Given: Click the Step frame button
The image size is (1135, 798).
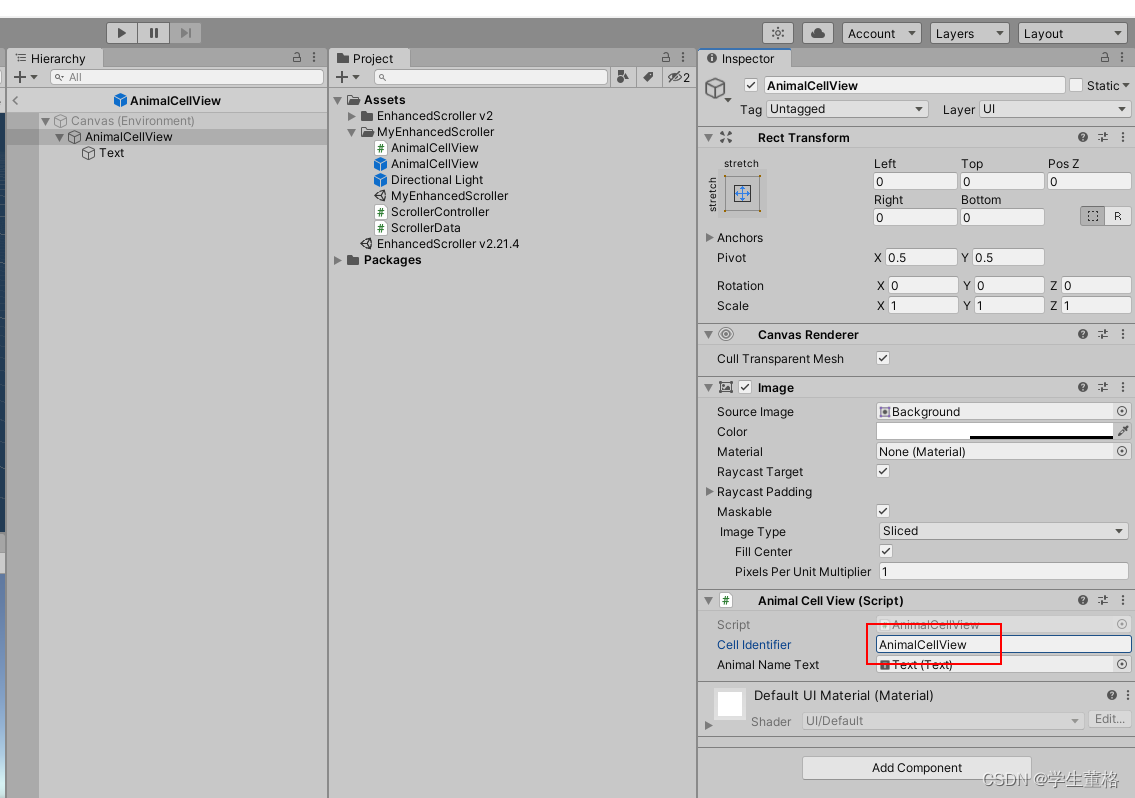Looking at the screenshot, I should (185, 32).
